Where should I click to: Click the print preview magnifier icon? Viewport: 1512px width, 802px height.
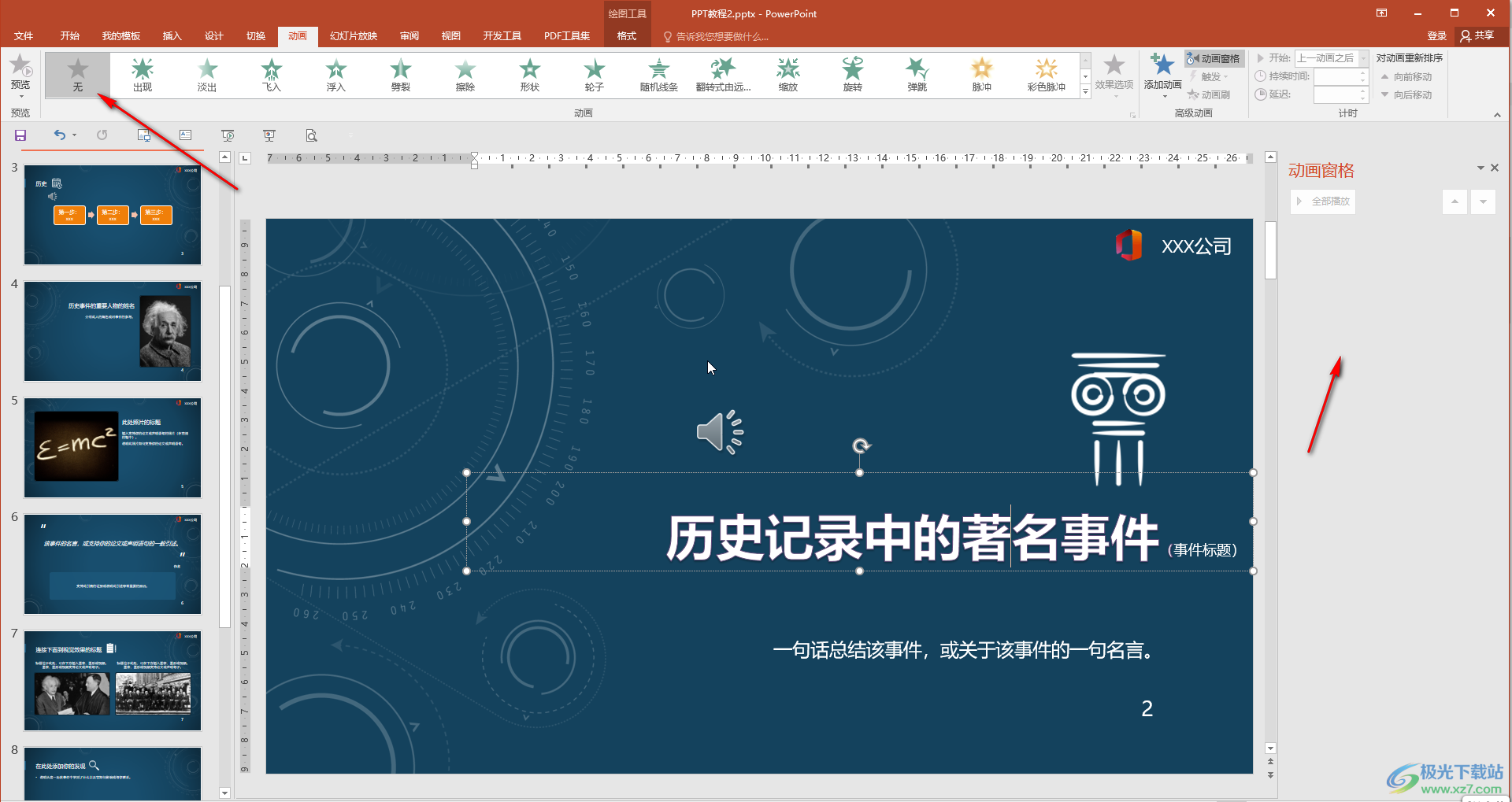(312, 135)
